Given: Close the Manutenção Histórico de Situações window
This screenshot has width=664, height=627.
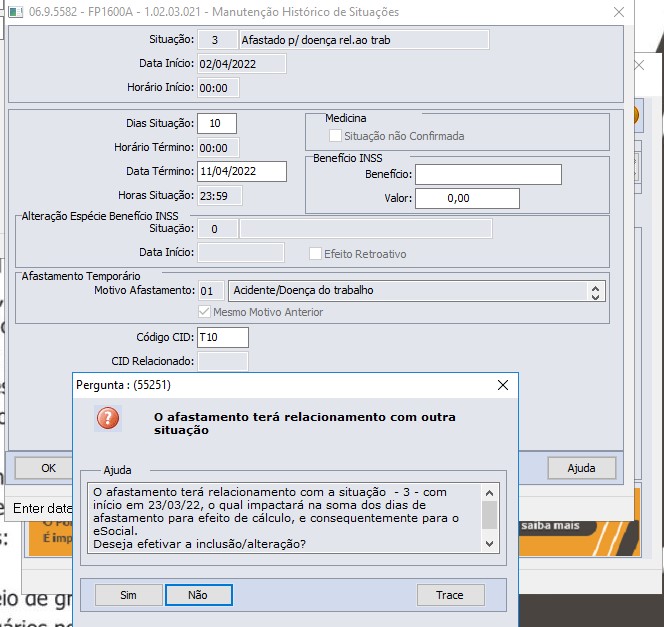Looking at the screenshot, I should tap(619, 12).
